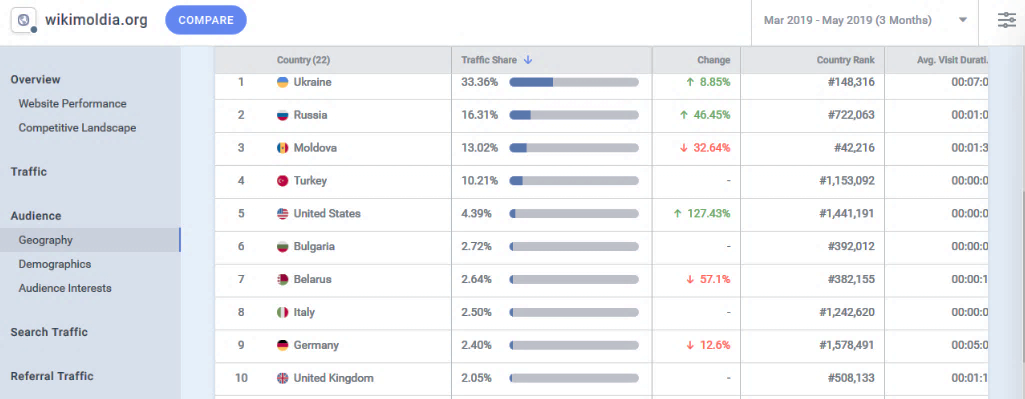Click the COMPARE button
Image resolution: width=1025 pixels, height=399 pixels.
coord(206,20)
